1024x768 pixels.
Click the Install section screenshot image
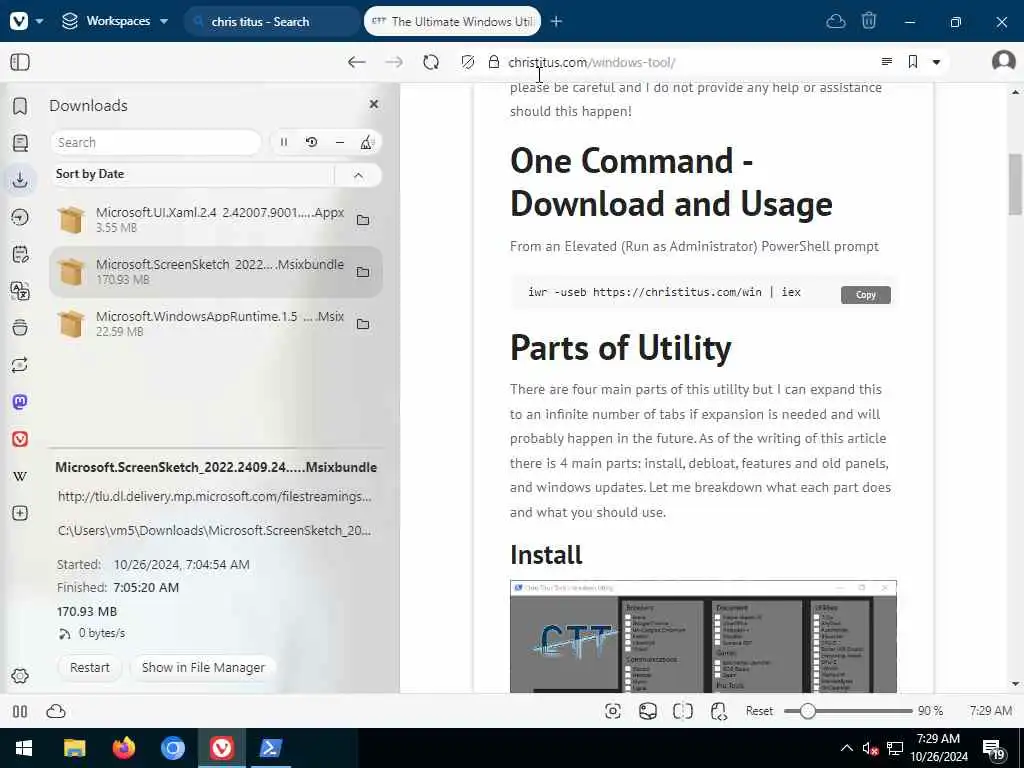(x=703, y=636)
